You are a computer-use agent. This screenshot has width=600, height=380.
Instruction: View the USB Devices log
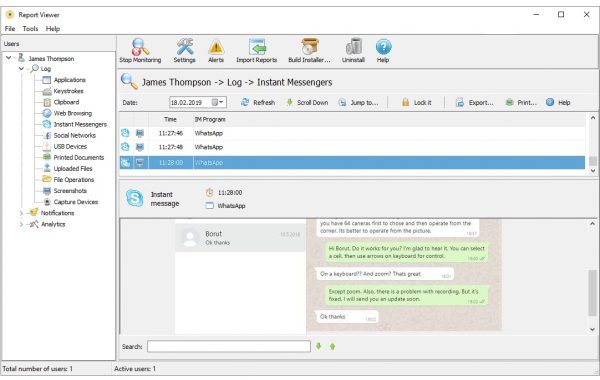click(x=70, y=147)
